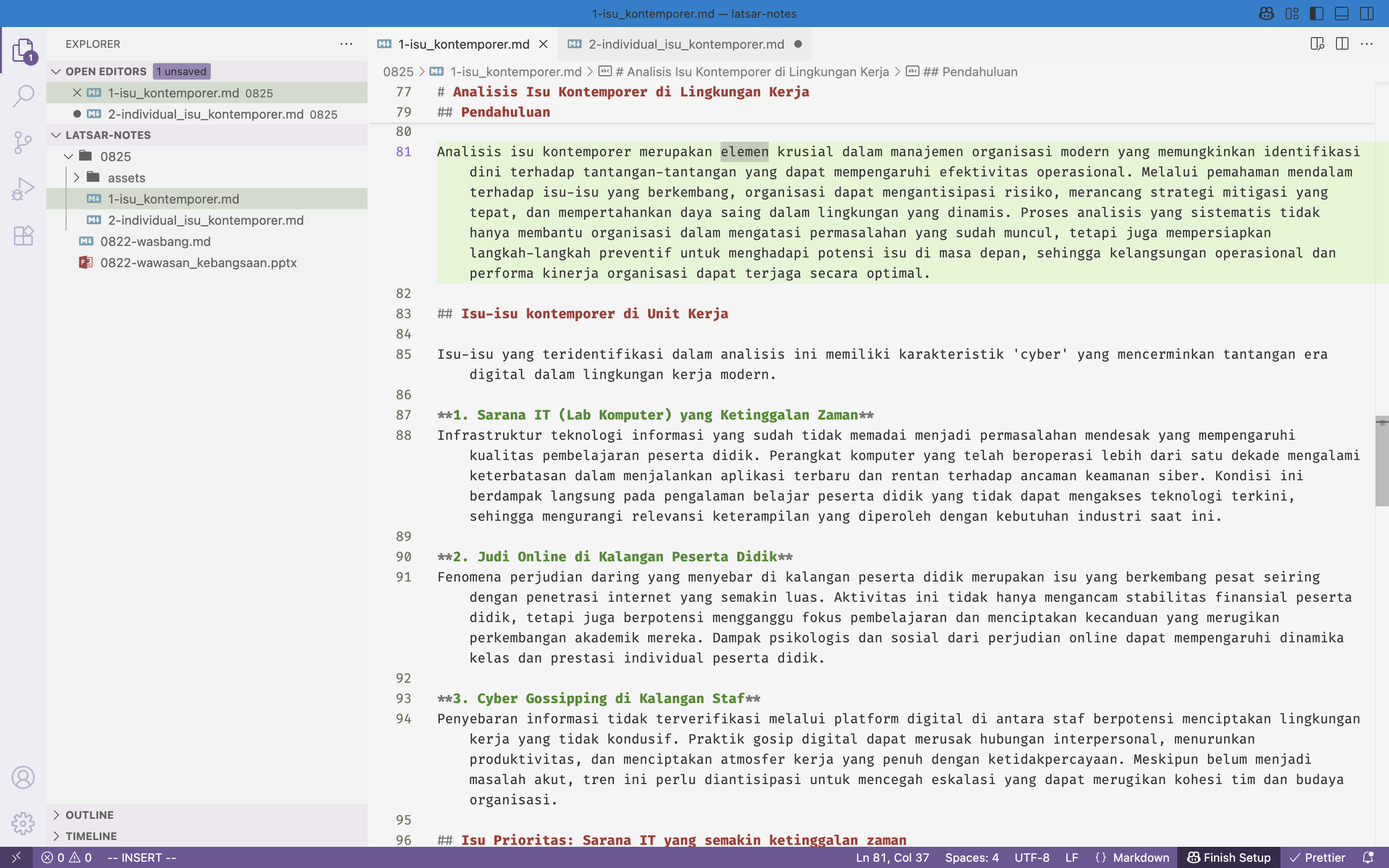The width and height of the screenshot is (1389, 868).
Task: Switch to 2-individual_isu_kontemporer.md tab
Action: point(685,44)
